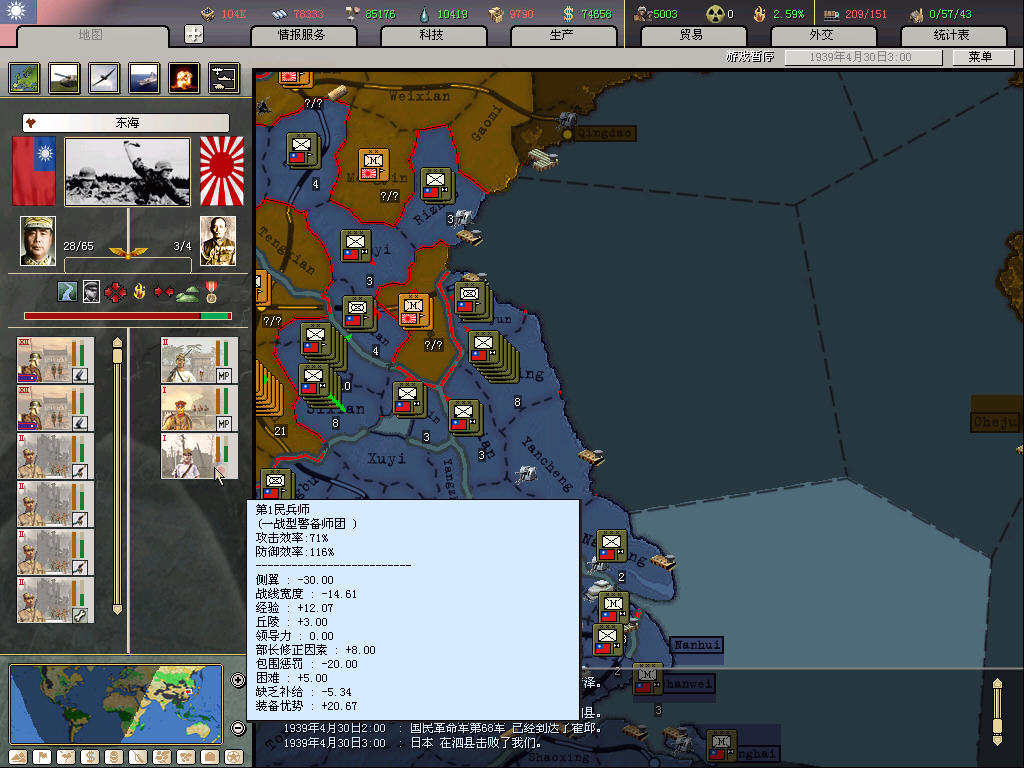
Task: Click the message log slider handle
Action: point(997,725)
